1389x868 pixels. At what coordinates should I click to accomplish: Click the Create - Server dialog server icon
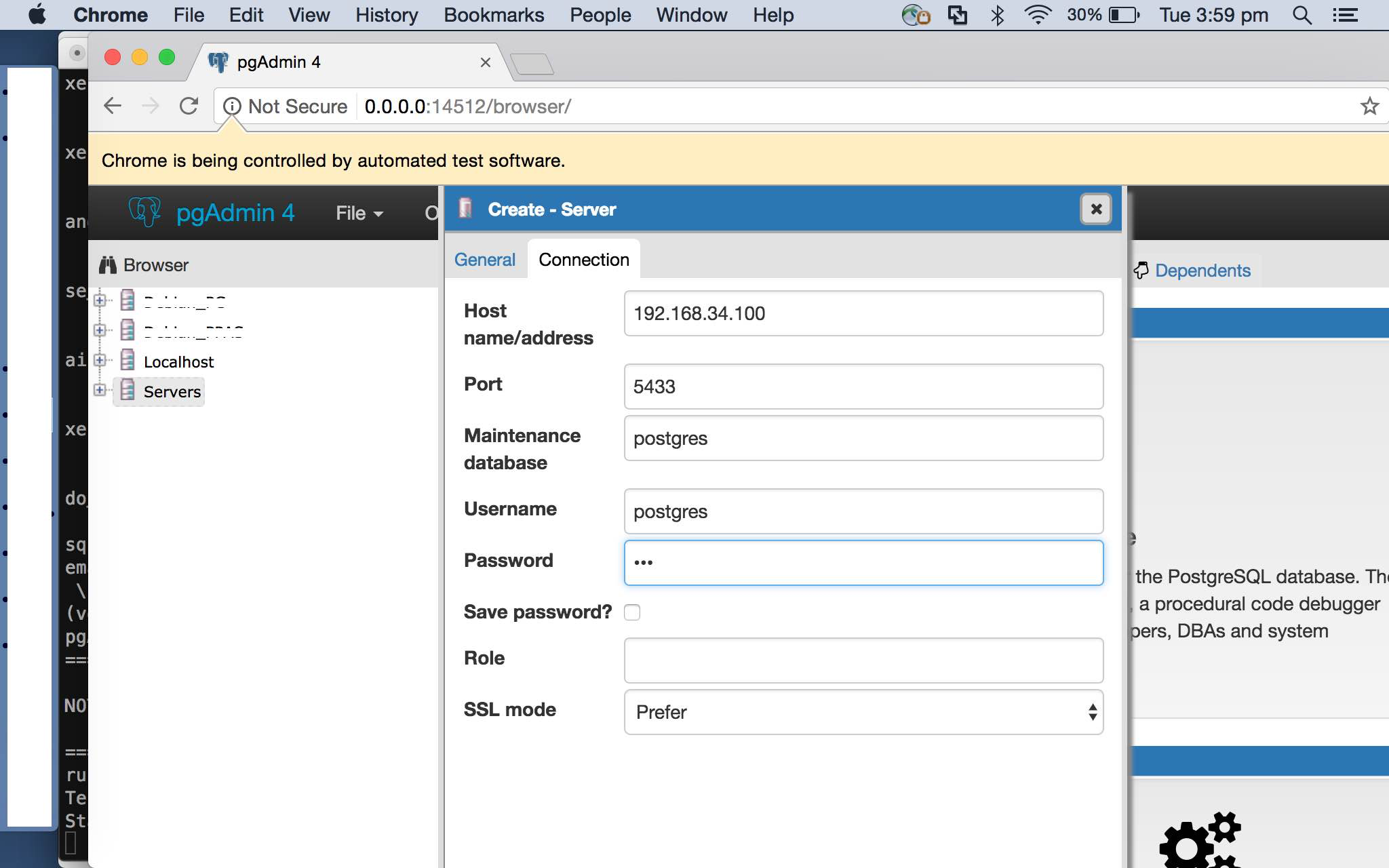pyautogui.click(x=465, y=209)
